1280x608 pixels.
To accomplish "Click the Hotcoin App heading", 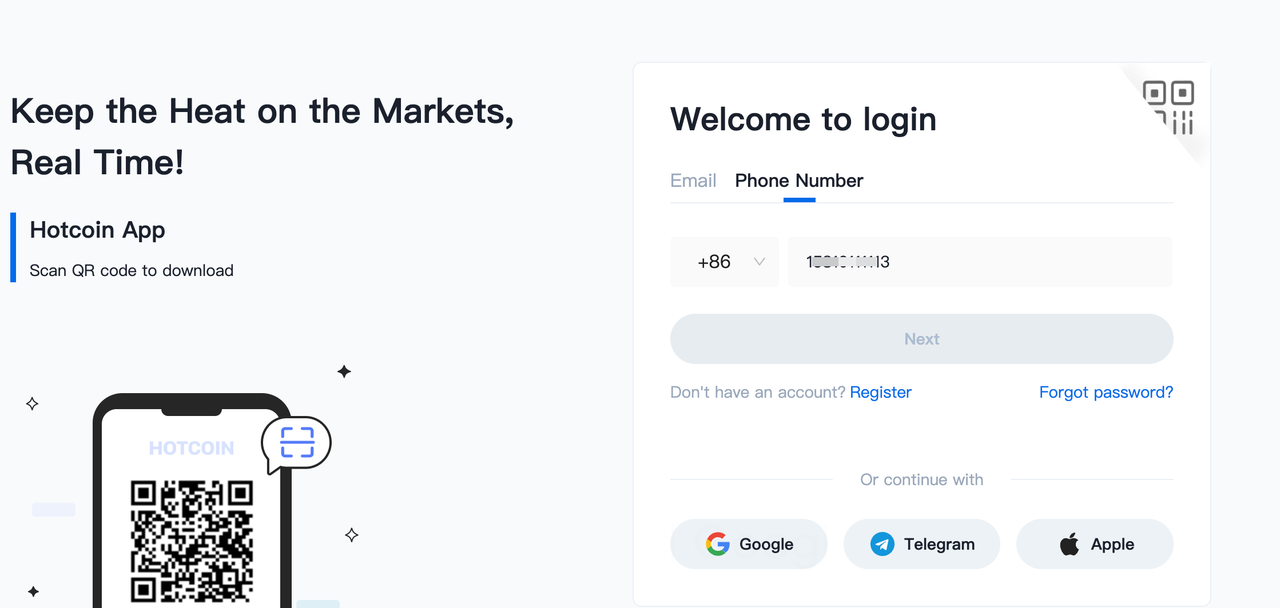I will (97, 230).
